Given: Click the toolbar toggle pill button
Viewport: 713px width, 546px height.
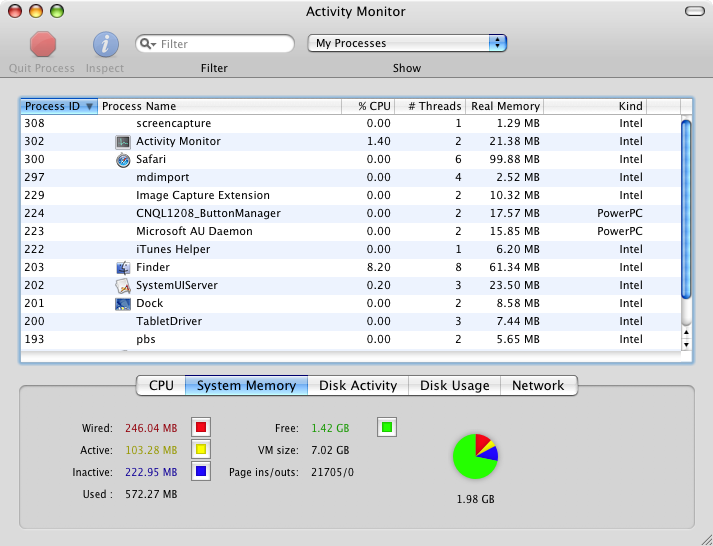Looking at the screenshot, I should click(695, 11).
